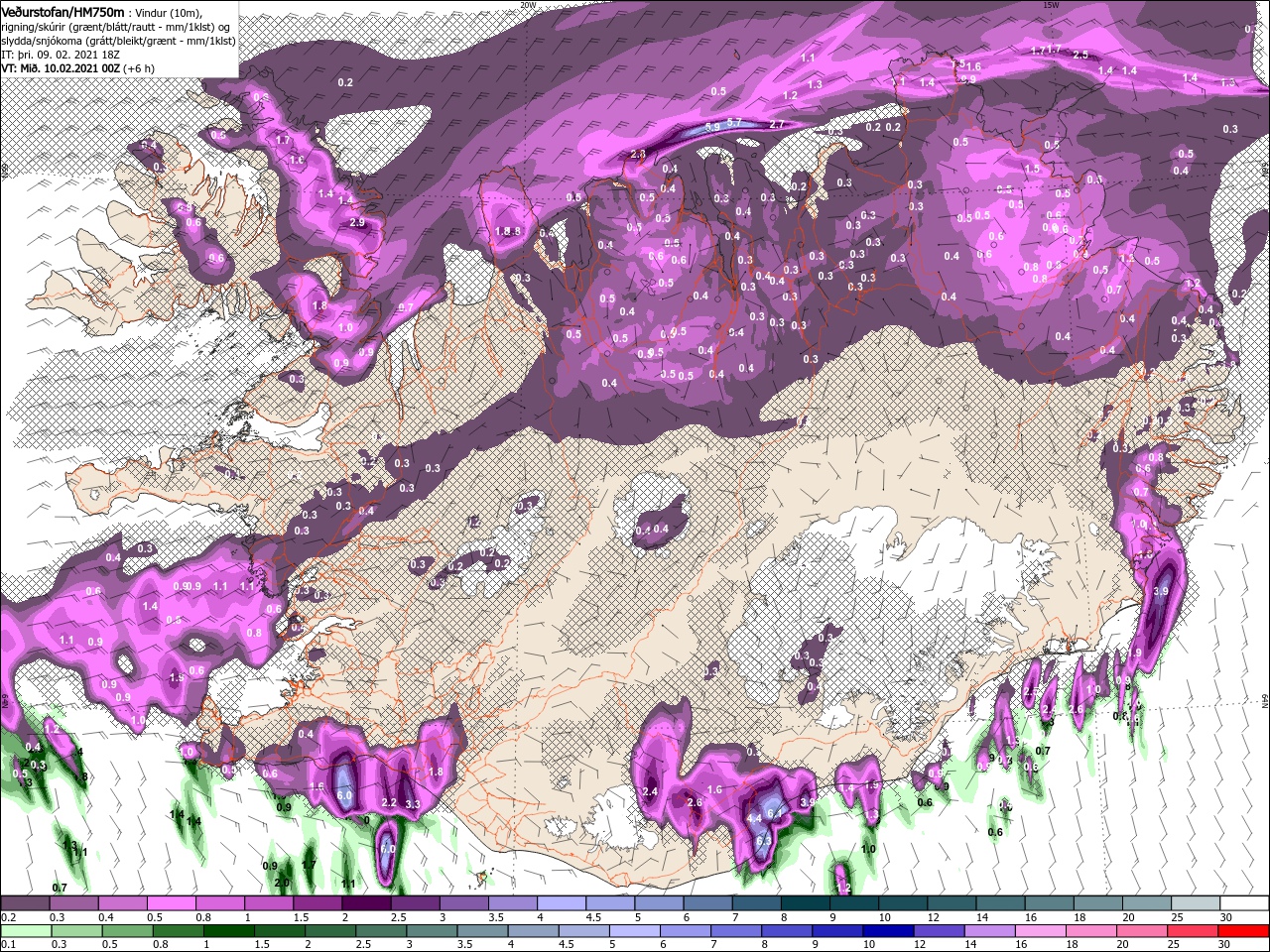Click the navy blue rain swatch between 10 and 12

click(888, 930)
